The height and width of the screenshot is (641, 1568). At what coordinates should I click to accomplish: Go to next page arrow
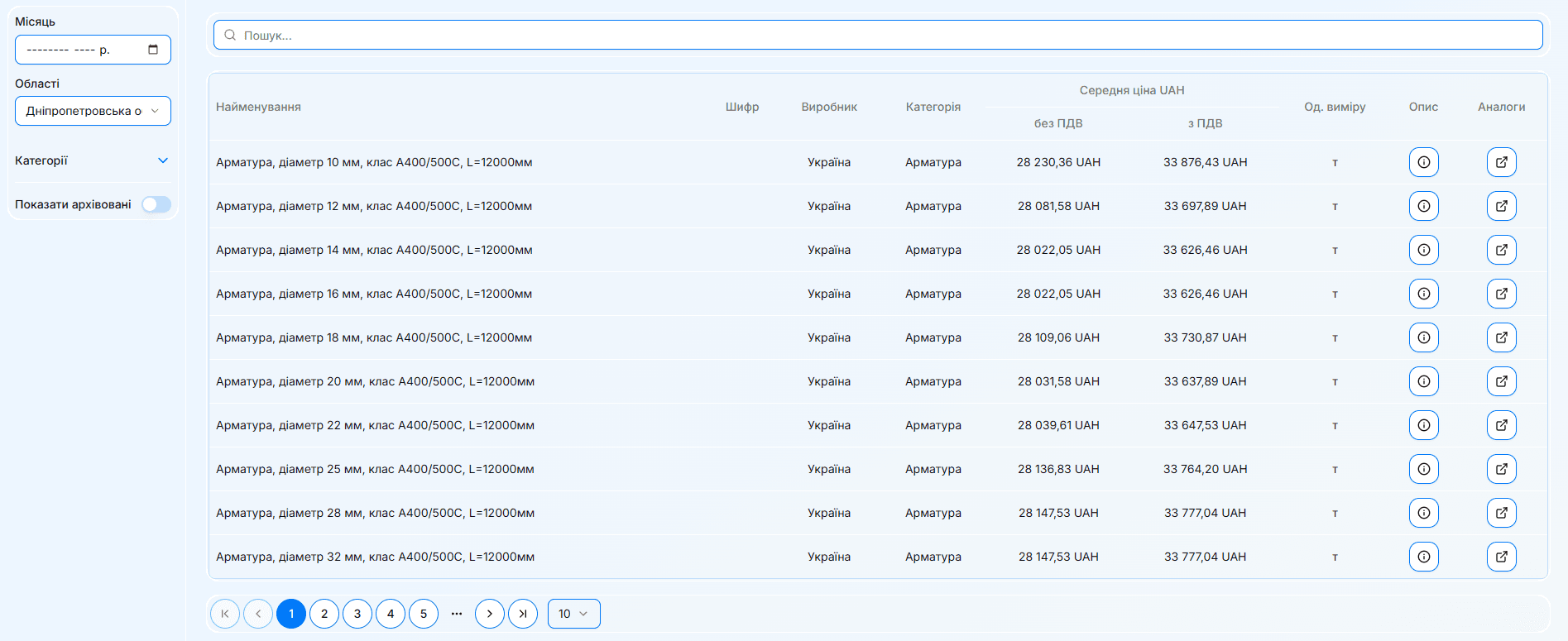click(x=490, y=614)
